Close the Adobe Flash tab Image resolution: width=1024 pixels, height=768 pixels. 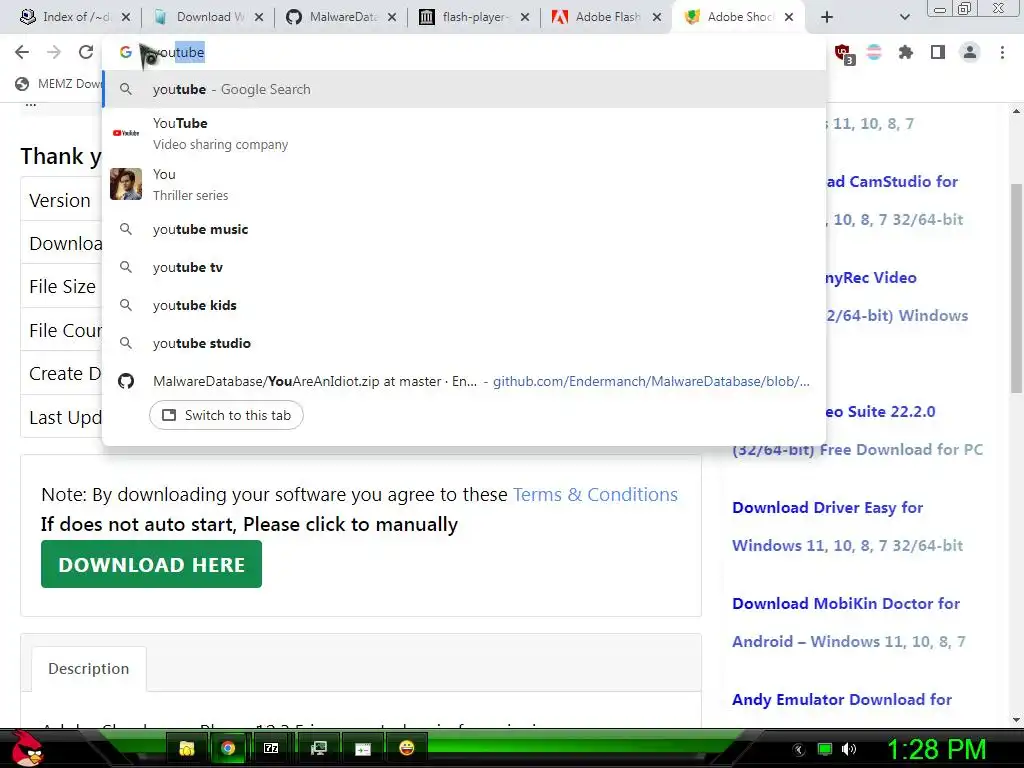pos(658,17)
